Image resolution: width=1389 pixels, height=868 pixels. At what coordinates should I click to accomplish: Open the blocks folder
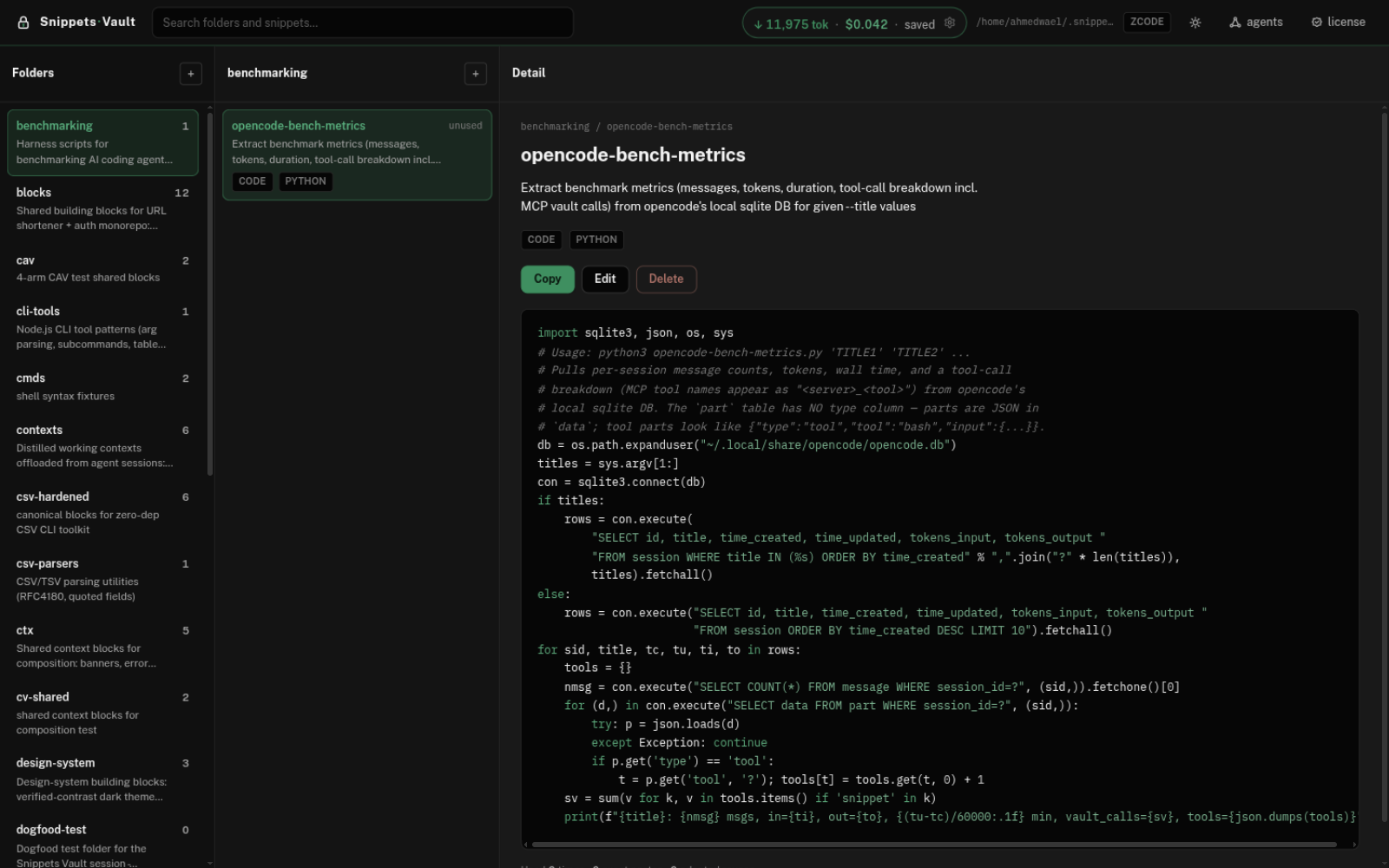point(102,208)
